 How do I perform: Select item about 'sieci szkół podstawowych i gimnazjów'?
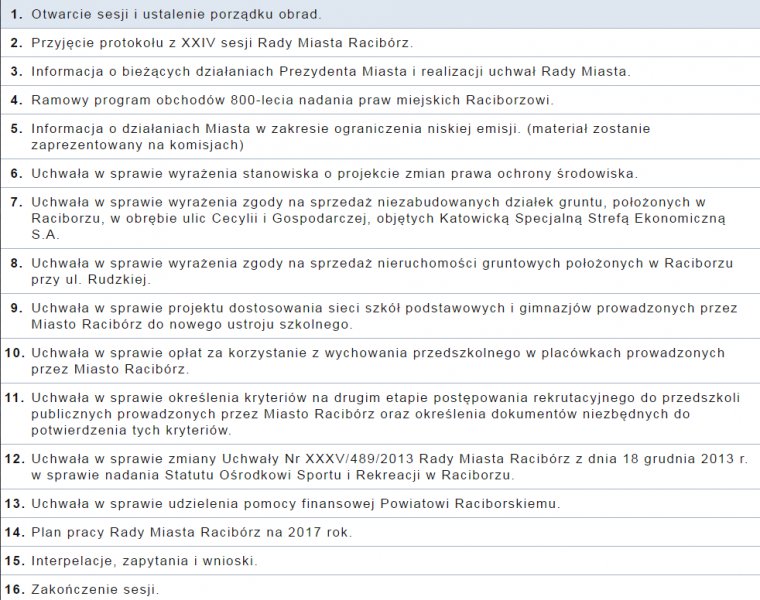click(x=380, y=316)
